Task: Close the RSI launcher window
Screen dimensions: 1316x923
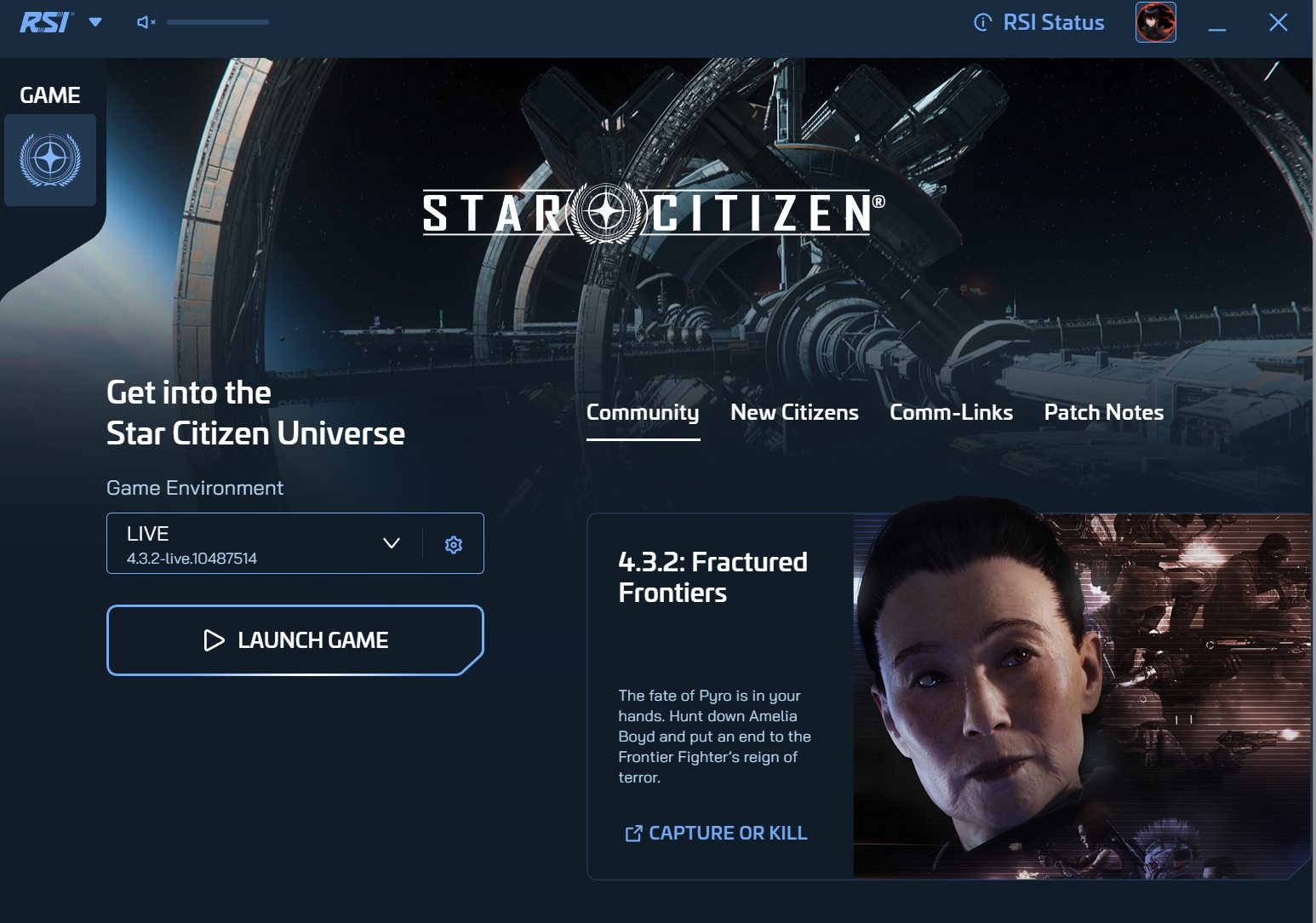Action: [1278, 22]
